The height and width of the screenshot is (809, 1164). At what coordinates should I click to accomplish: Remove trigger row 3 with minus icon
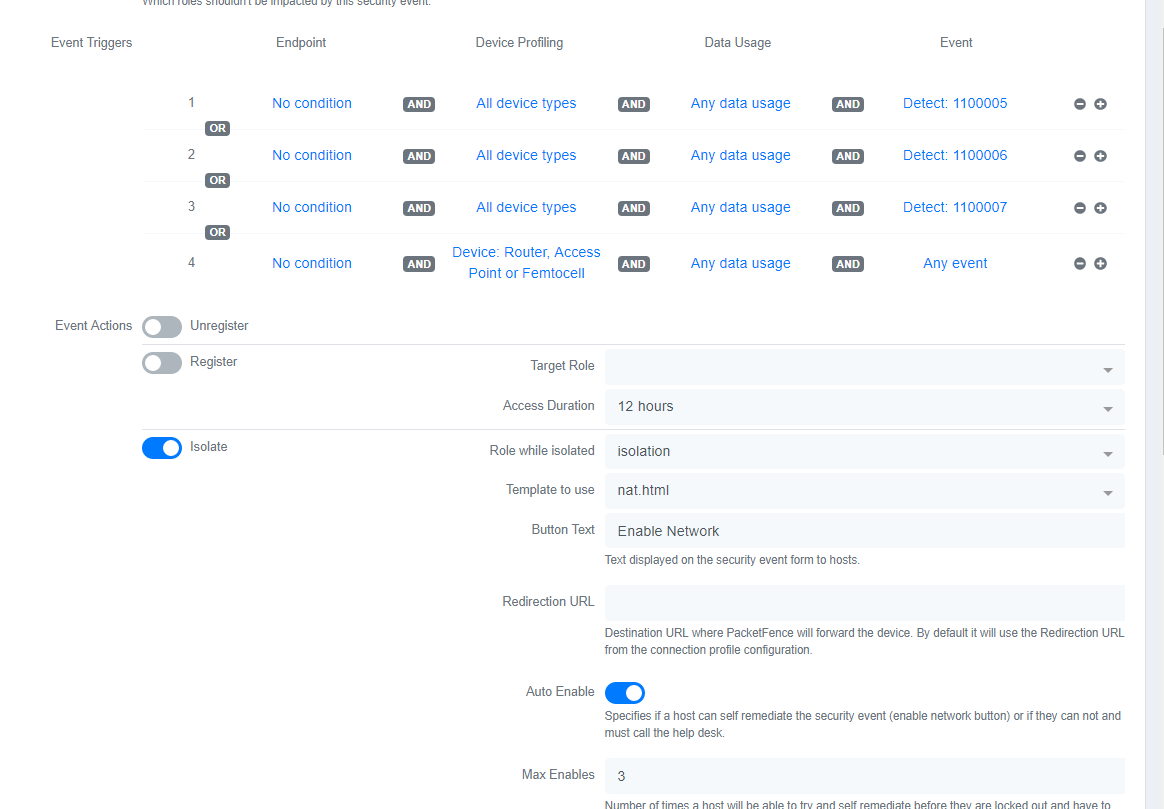point(1080,208)
